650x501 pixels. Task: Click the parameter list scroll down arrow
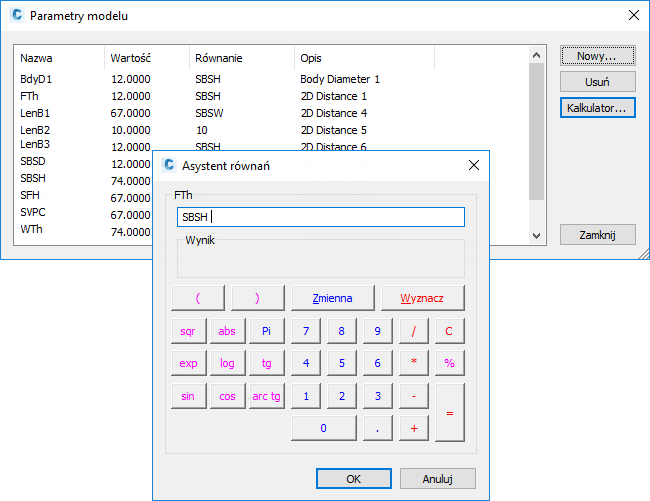[536, 236]
